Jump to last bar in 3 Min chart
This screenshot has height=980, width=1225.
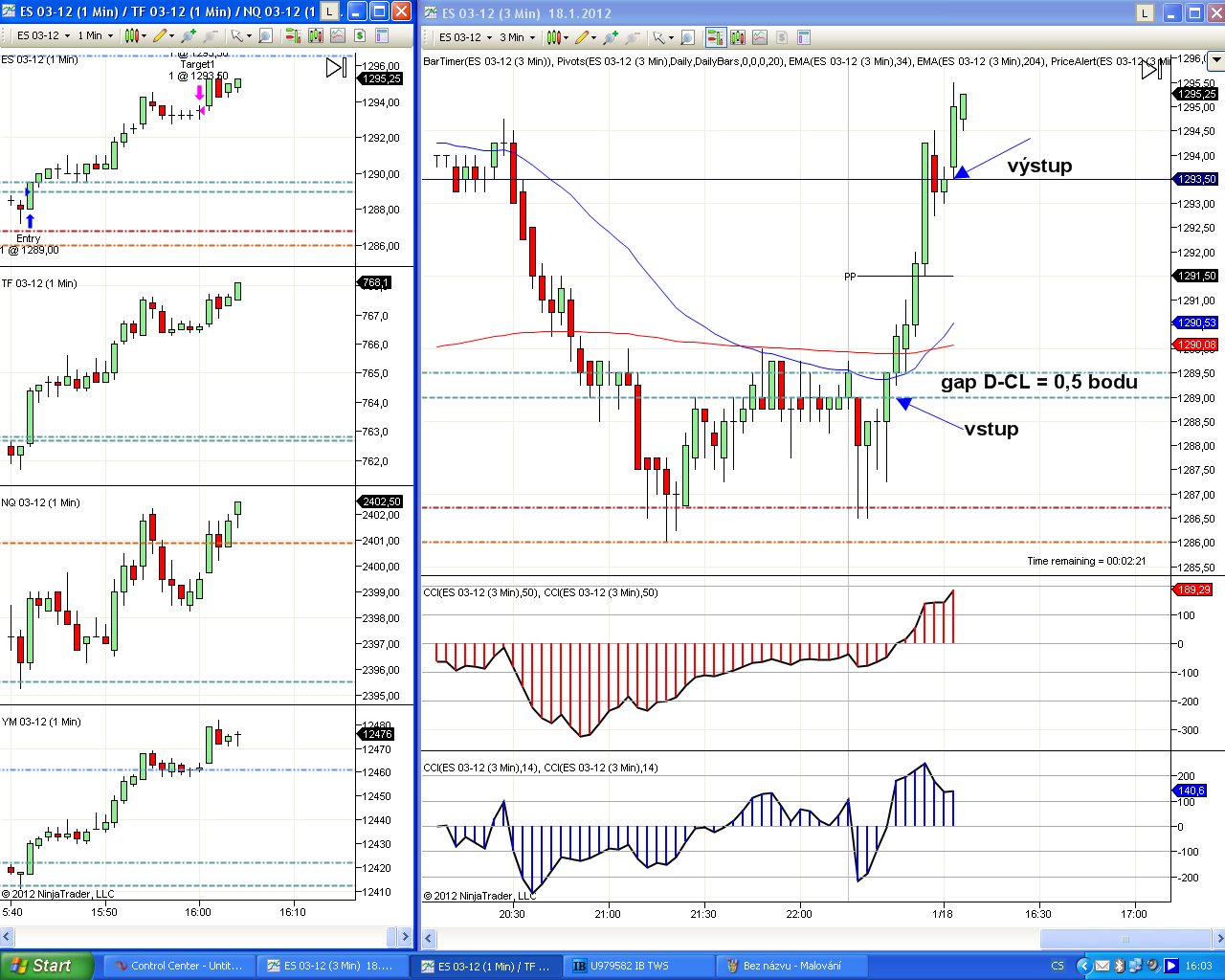pos(1152,69)
